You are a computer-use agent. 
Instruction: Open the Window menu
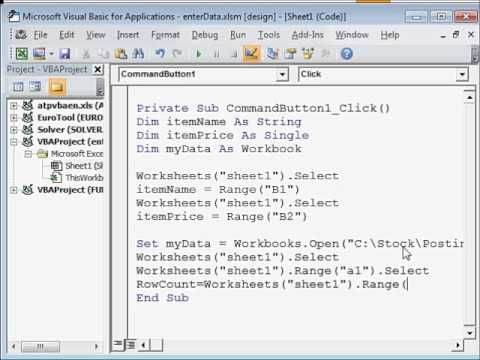coord(352,35)
